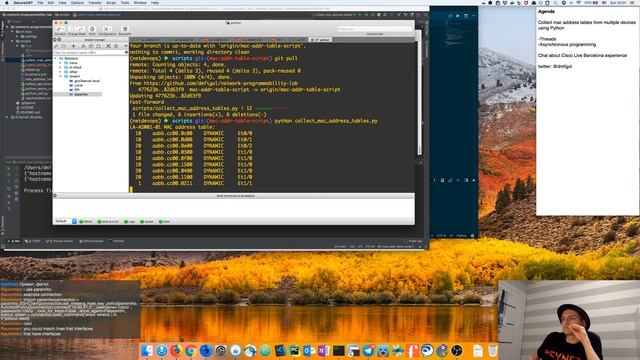Open the View menu
This screenshot has width=640, height=360.
click(62, 3)
